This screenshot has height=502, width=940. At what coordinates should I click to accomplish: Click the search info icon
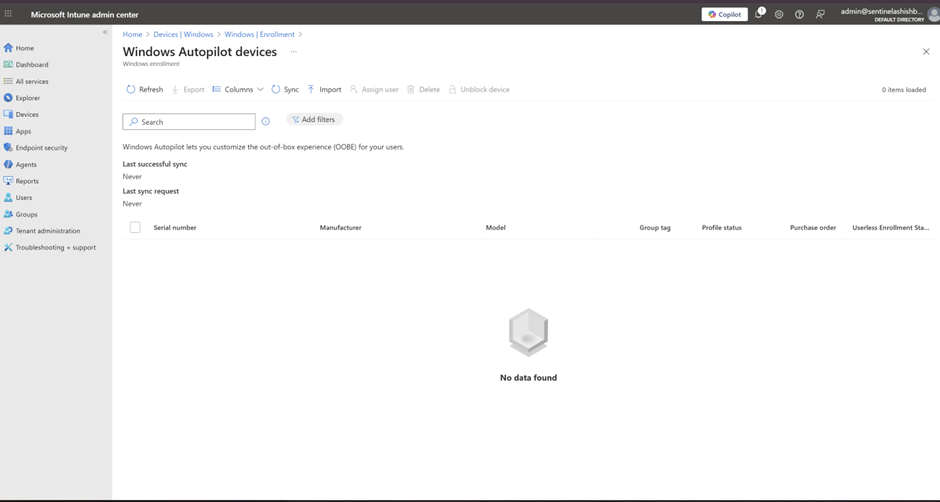(265, 122)
